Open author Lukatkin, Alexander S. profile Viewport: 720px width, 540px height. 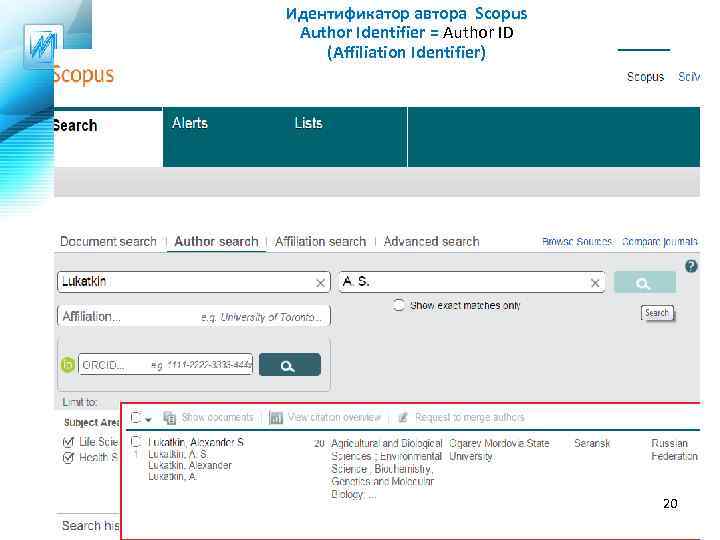(196, 442)
